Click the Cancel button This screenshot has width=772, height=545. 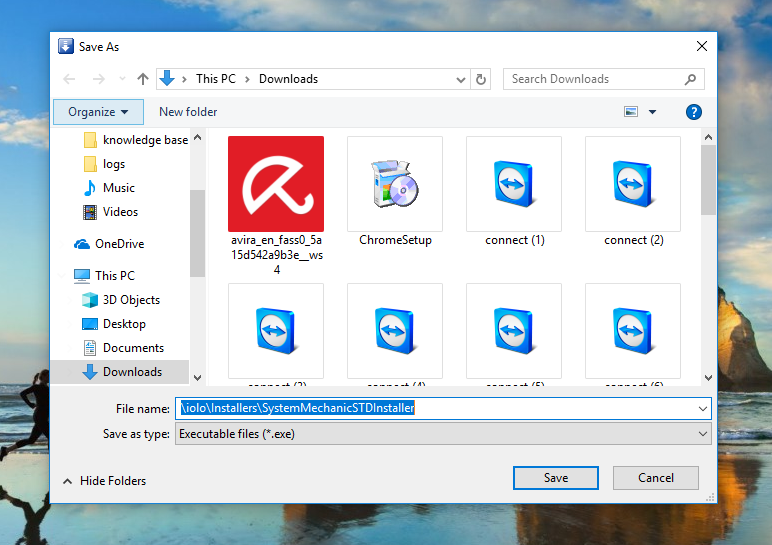[x=656, y=478]
